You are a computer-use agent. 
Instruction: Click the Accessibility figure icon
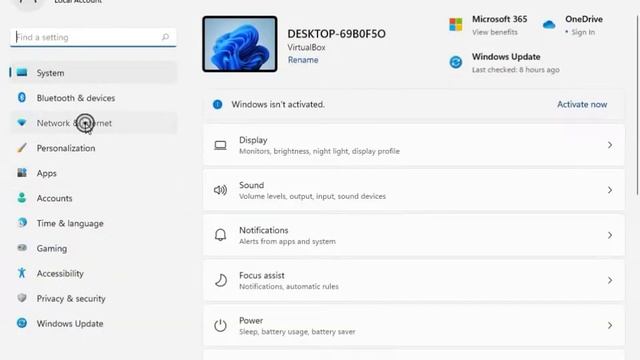(x=22, y=273)
